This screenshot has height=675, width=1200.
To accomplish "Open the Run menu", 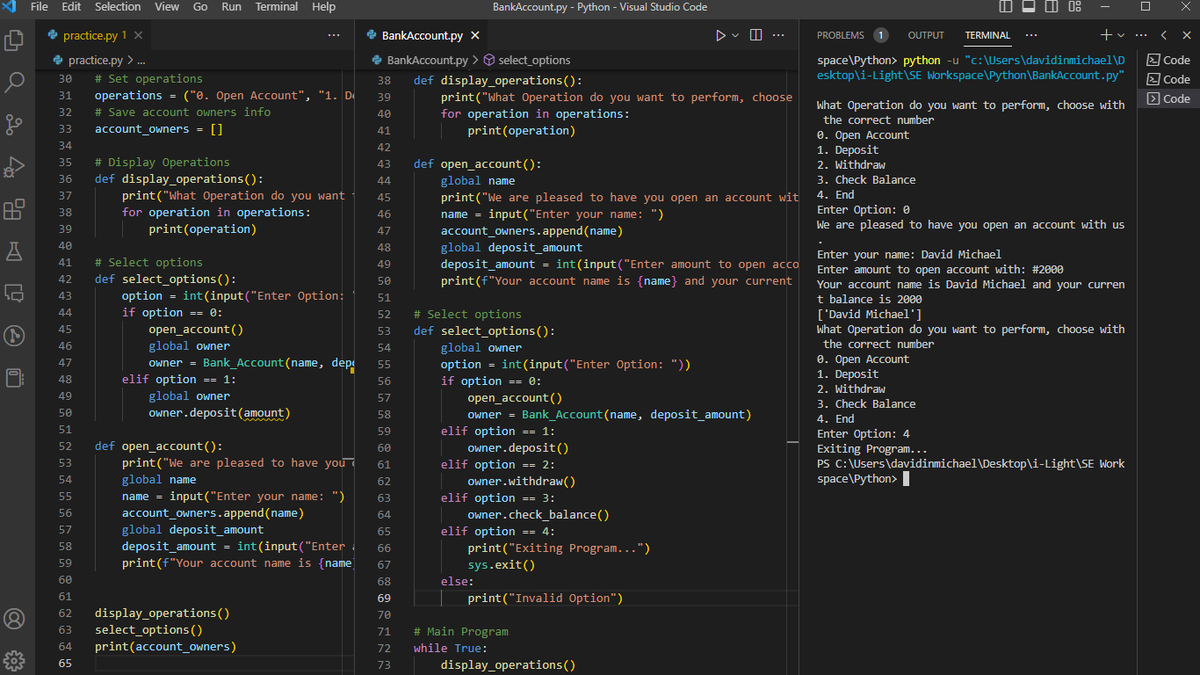I will pyautogui.click(x=231, y=7).
